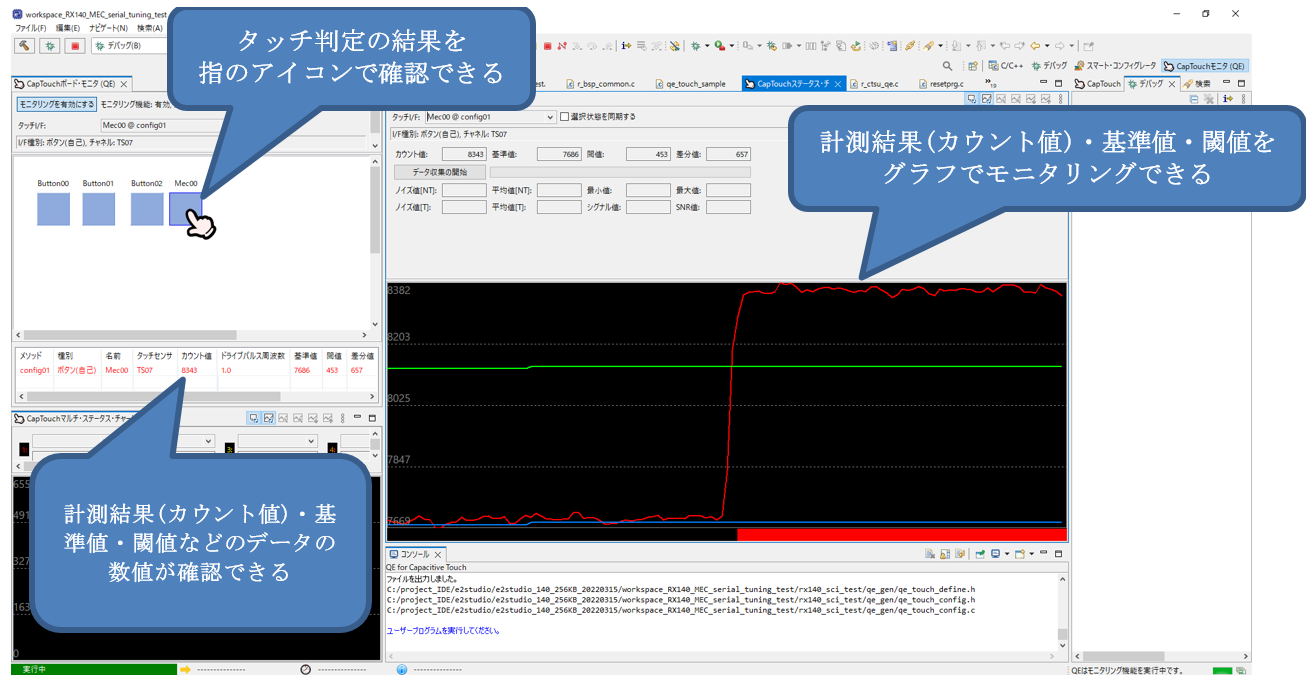Click first chart icon in multi status chart toolbar
The width and height of the screenshot is (1307, 695).
[x=255, y=418]
